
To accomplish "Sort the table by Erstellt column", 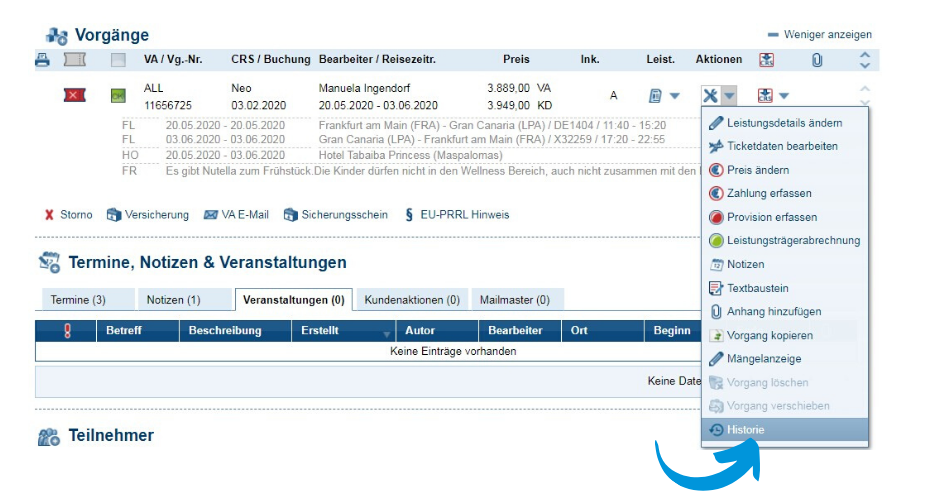I will tap(322, 330).
